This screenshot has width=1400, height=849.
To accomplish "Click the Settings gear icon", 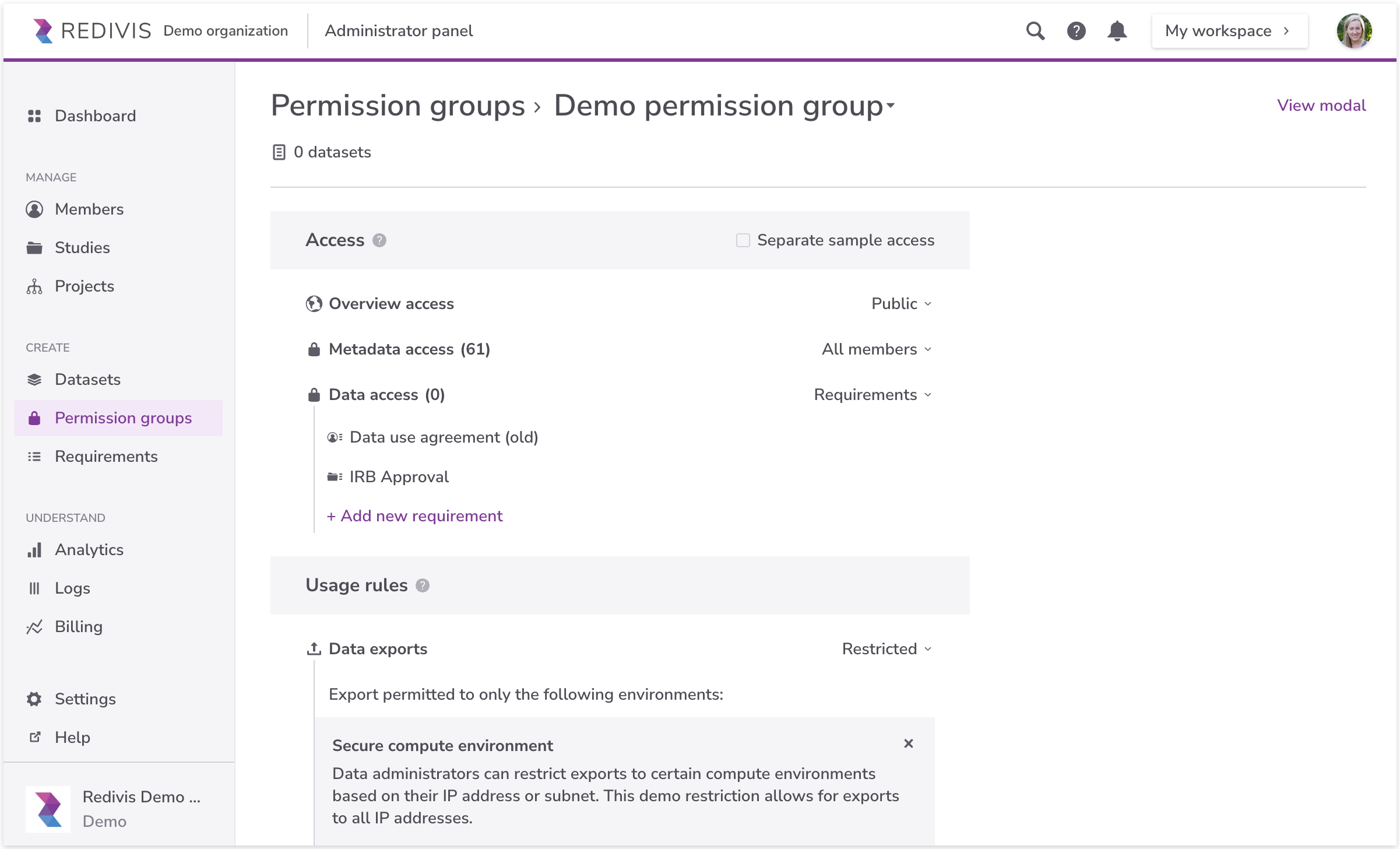I will point(34,699).
